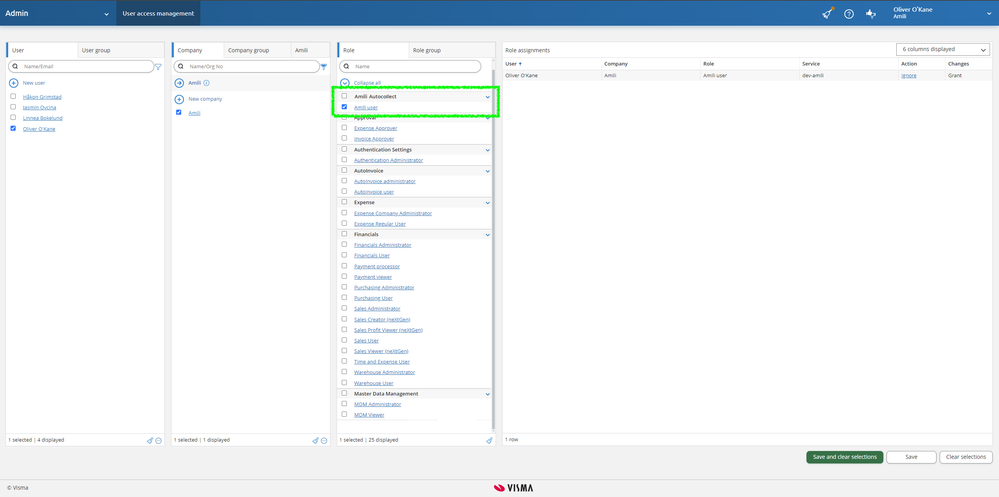Viewport: 999px width, 497px height.
Task: Click clear selection broom icon in User panel footer
Action: [x=150, y=440]
